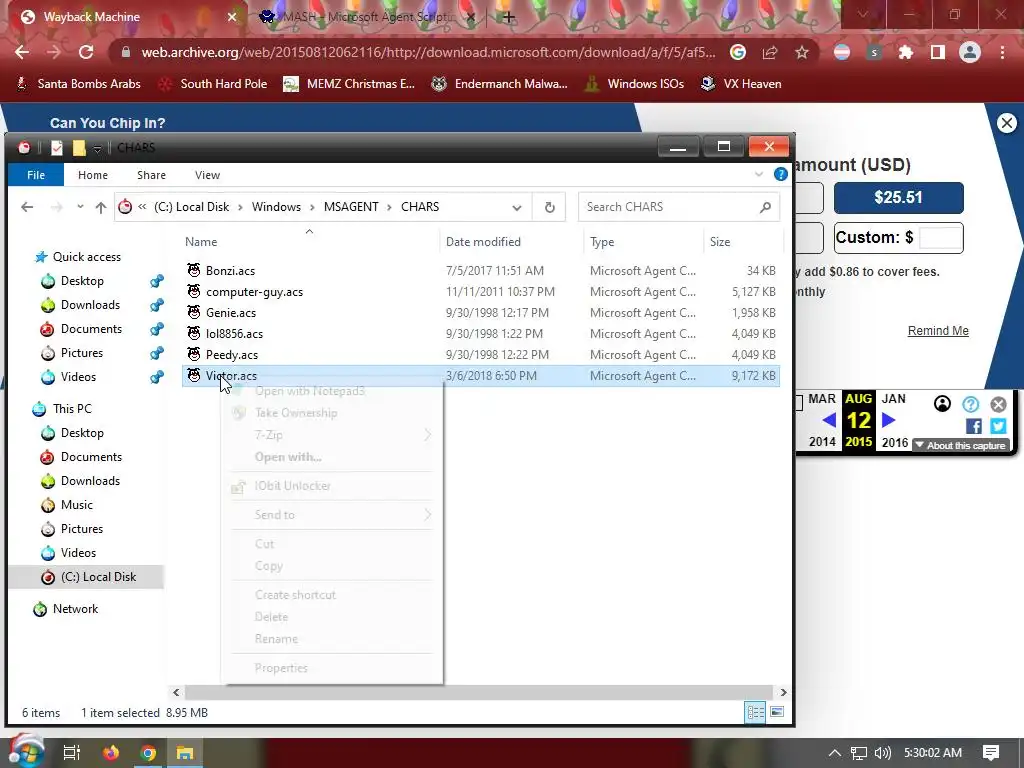
Task: Open Santa Bombs Arabs bookmark
Action: pyautogui.click(x=78, y=84)
